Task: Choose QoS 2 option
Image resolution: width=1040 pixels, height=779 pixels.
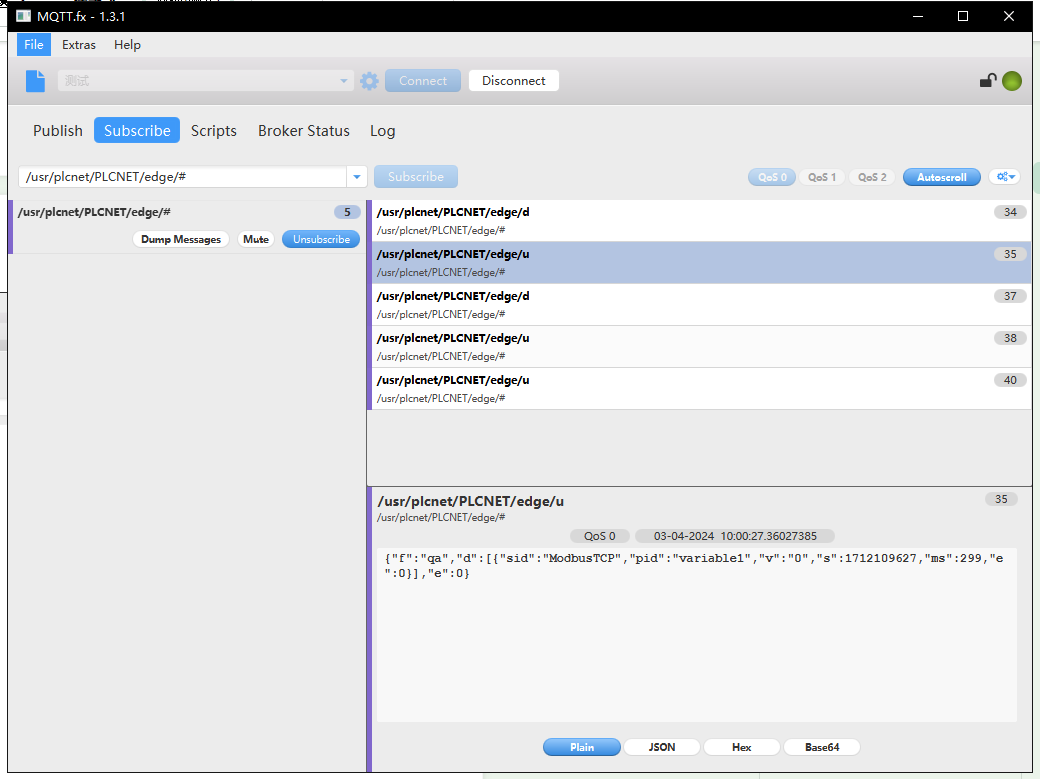Action: (x=872, y=177)
